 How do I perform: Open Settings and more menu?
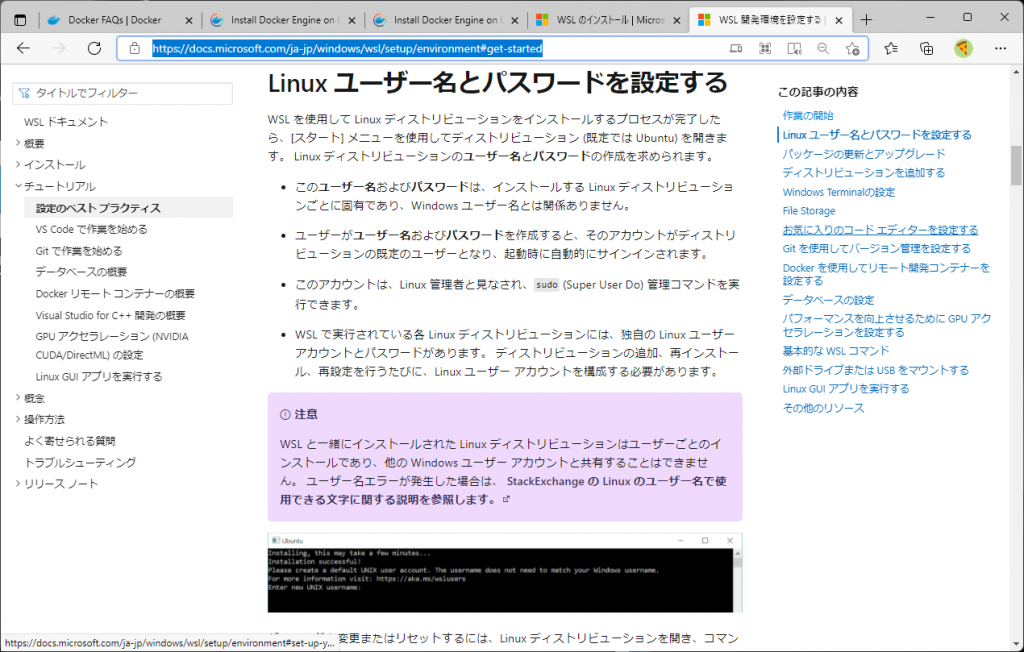click(1000, 48)
